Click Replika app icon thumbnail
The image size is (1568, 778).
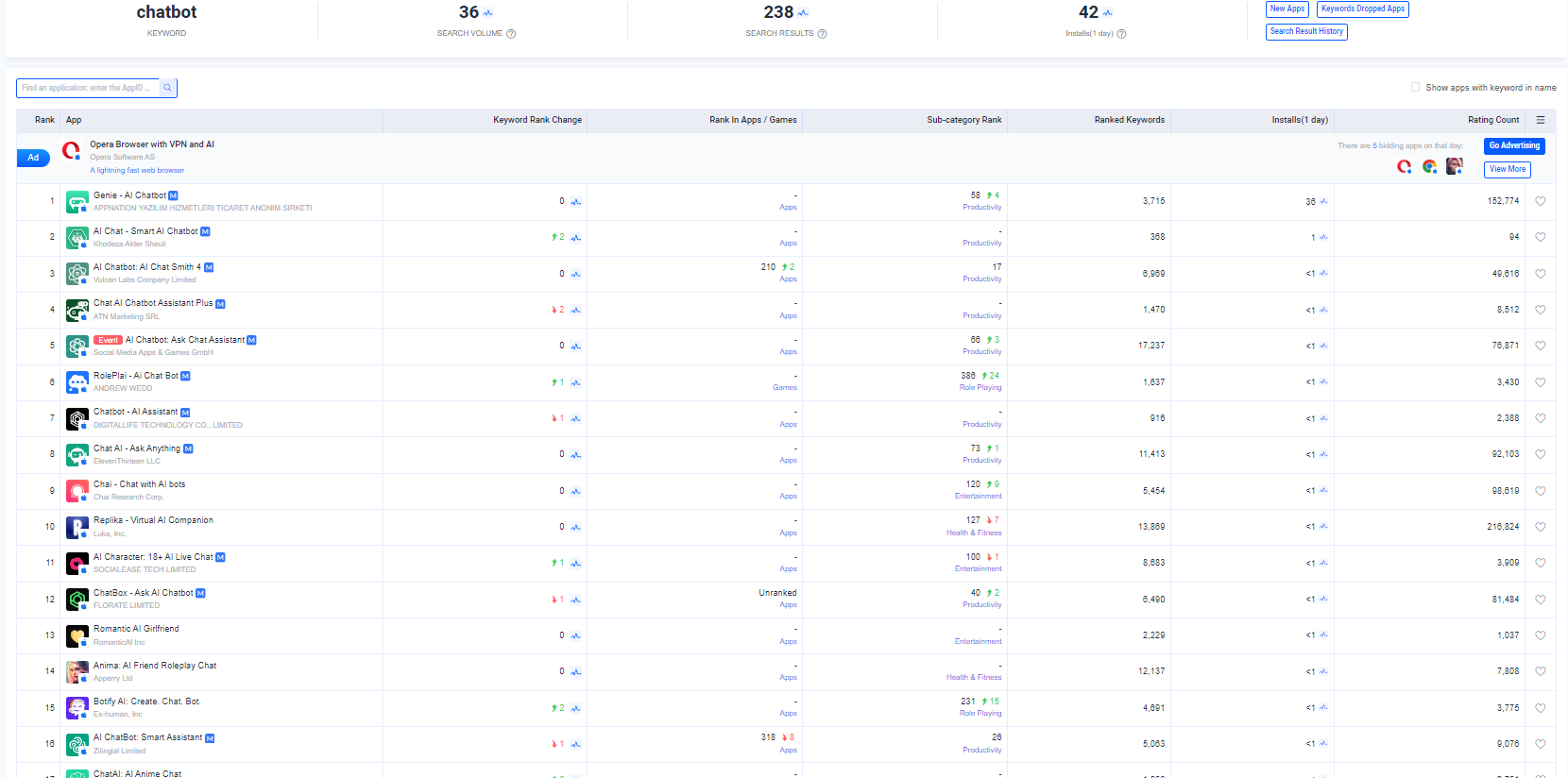(77, 527)
